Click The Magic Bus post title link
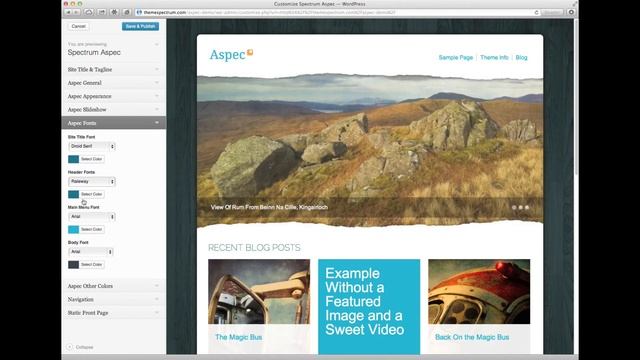Viewport: 640px width, 360px height. [x=239, y=337]
